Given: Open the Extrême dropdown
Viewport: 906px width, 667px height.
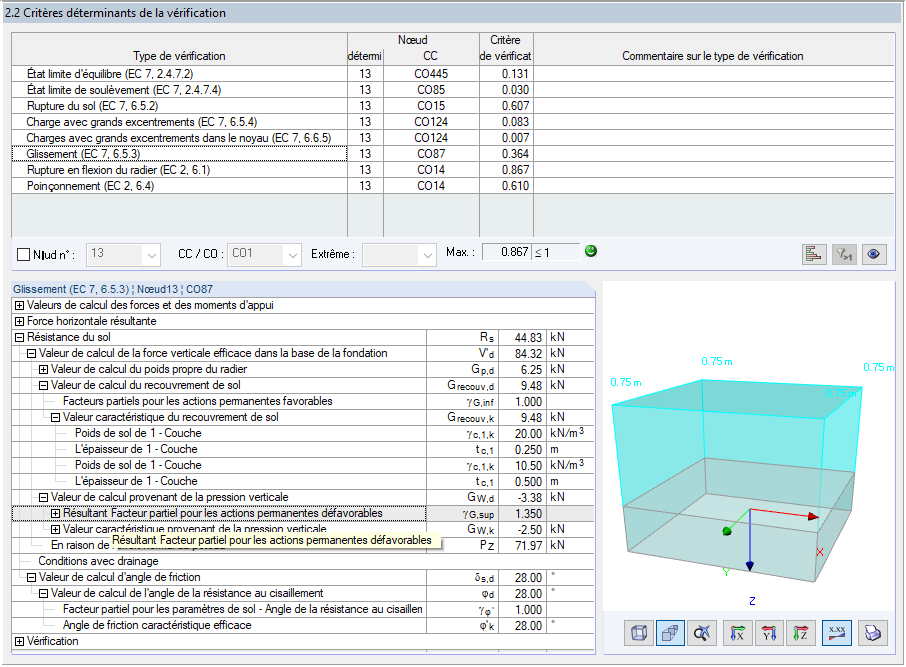Looking at the screenshot, I should click(399, 254).
